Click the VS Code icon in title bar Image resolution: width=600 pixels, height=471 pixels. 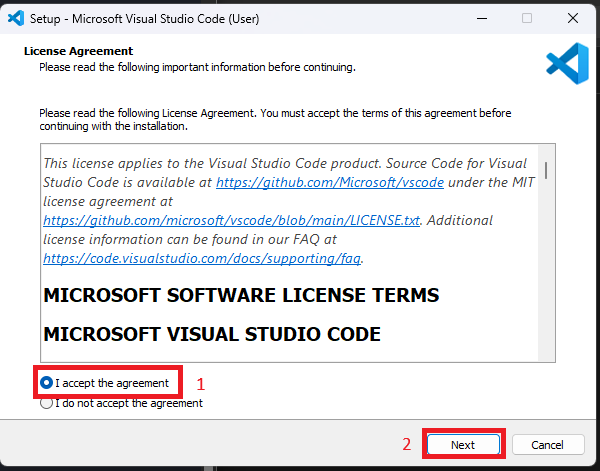(x=16, y=18)
